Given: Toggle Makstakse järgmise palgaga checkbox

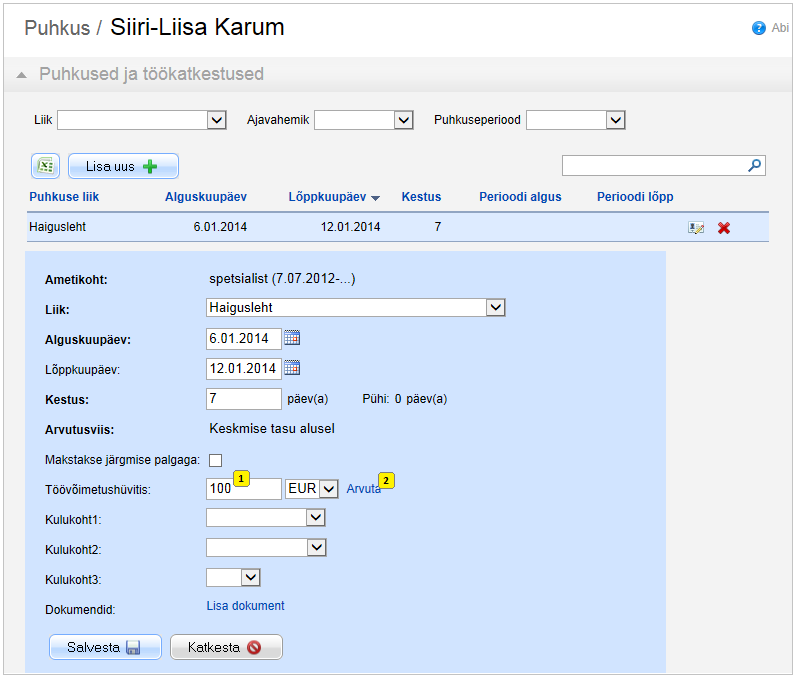Looking at the screenshot, I should [215, 460].
